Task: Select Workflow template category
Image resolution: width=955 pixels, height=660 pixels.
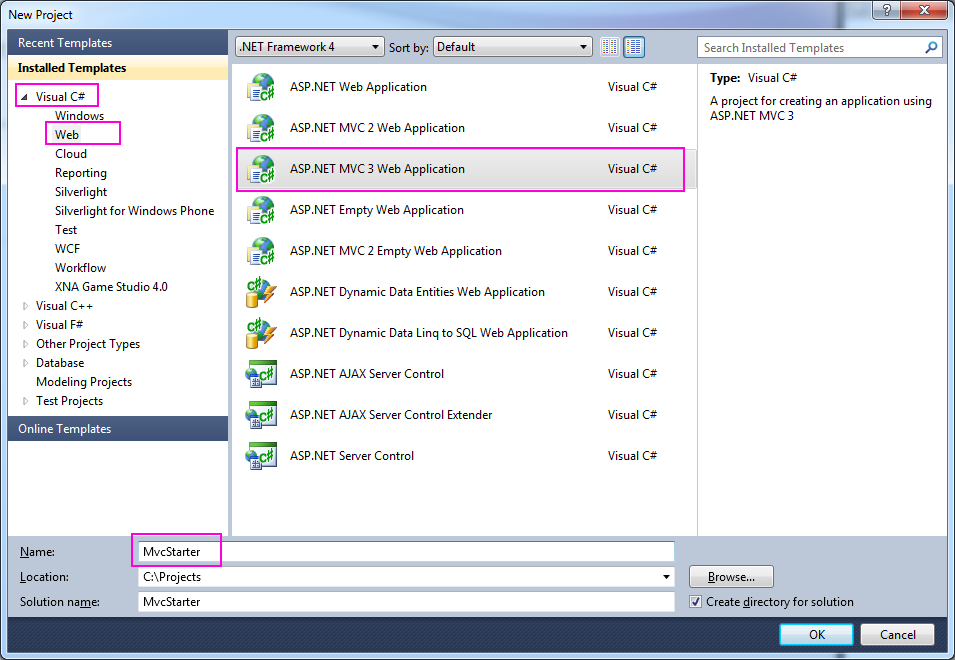Action: click(x=80, y=268)
